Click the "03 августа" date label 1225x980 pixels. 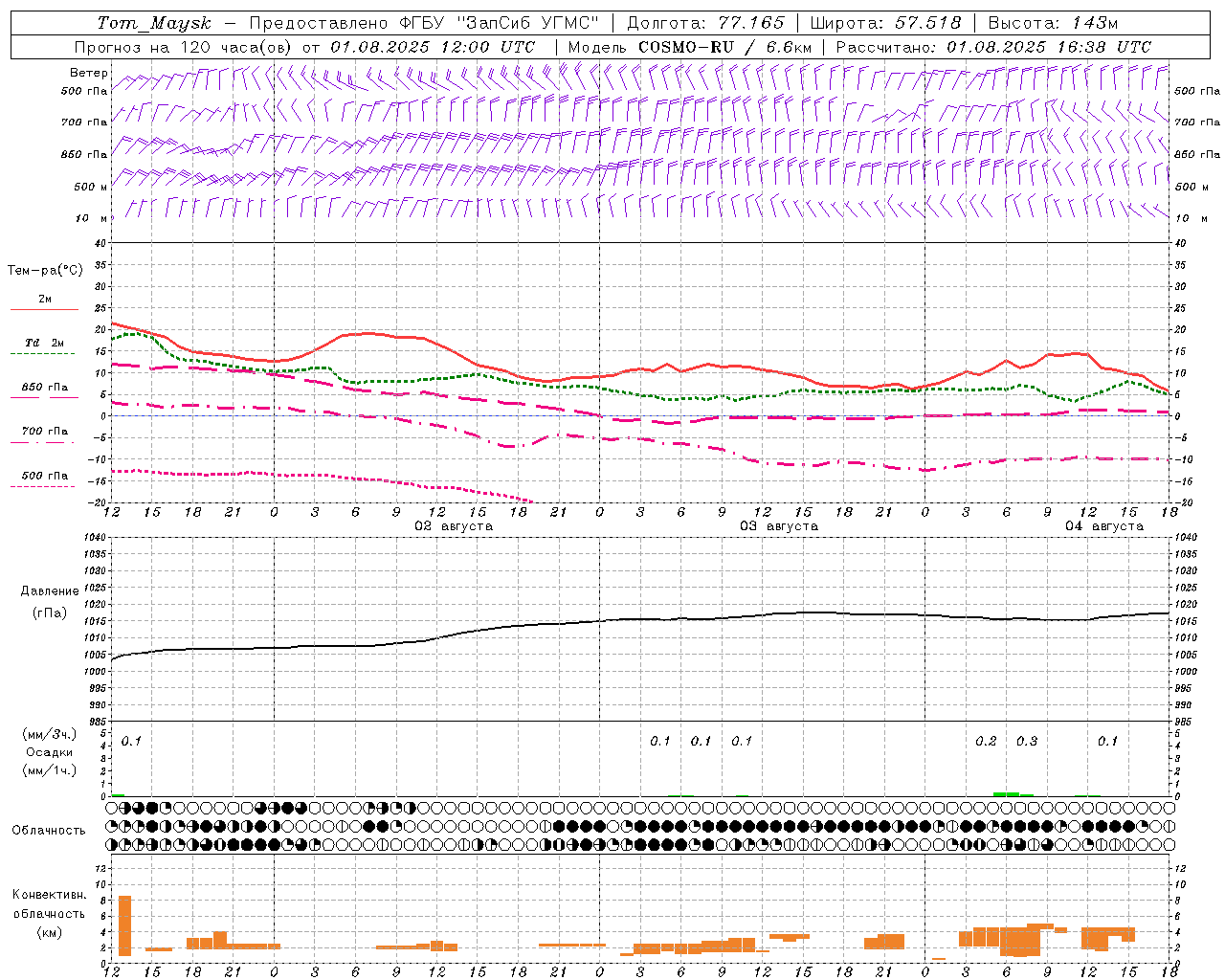pyautogui.click(x=779, y=526)
